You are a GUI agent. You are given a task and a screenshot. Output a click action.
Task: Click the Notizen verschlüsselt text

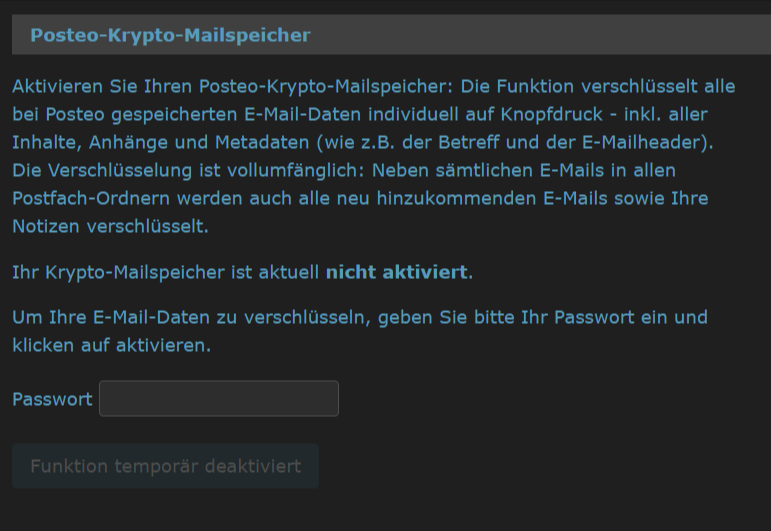[110, 226]
